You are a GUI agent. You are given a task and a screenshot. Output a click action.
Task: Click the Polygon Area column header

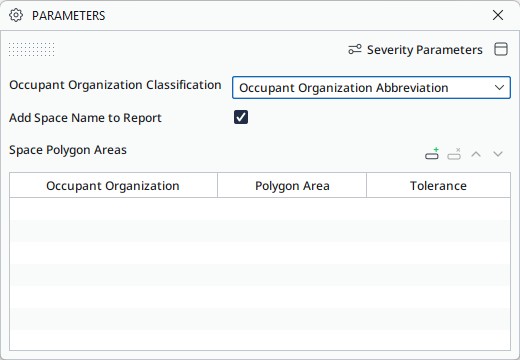pyautogui.click(x=292, y=185)
